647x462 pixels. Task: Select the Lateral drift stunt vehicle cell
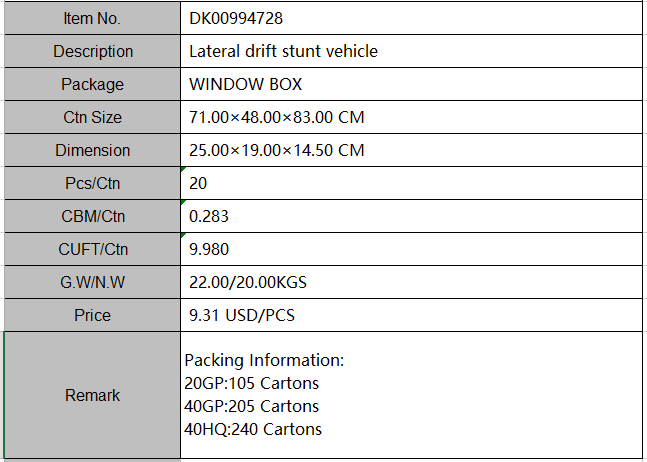[x=410, y=51]
